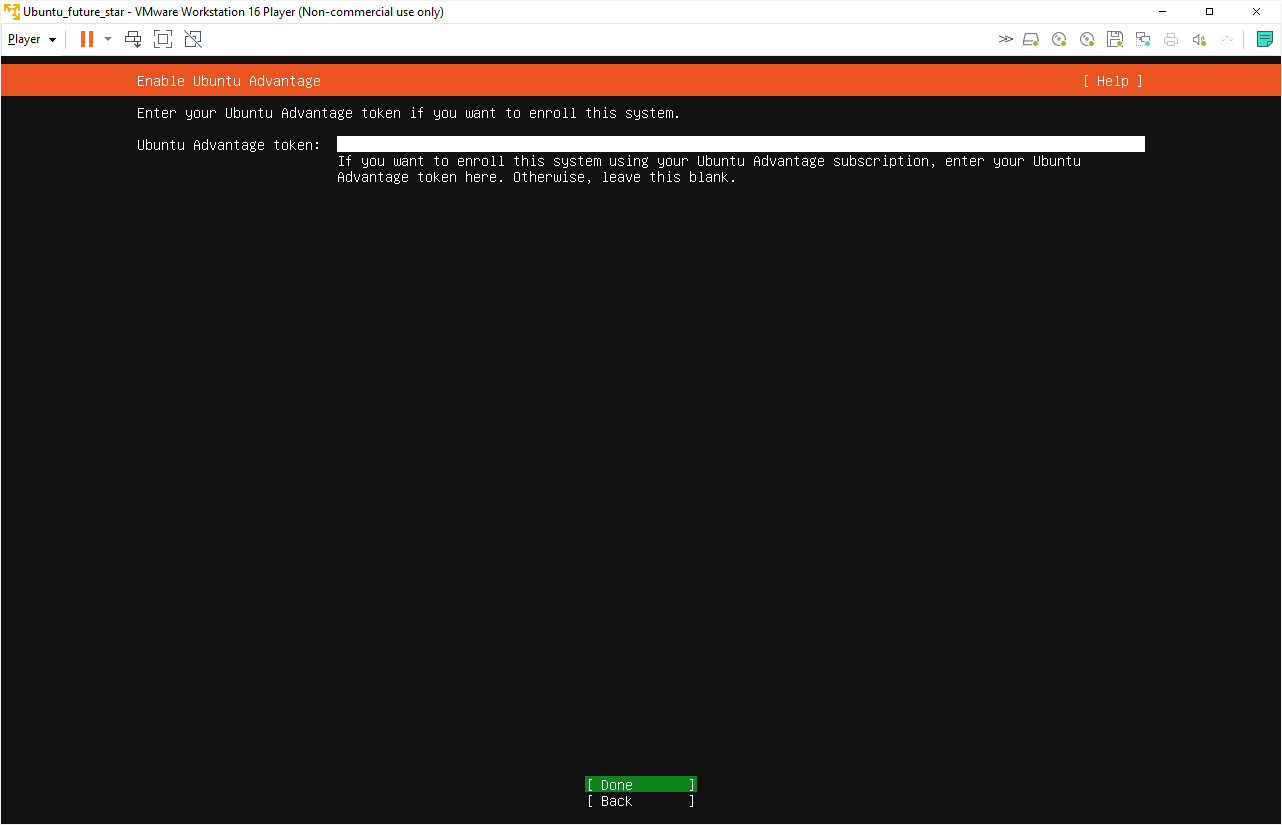The height and width of the screenshot is (825, 1282).
Task: Click the Help button in installer header
Action: [1112, 81]
